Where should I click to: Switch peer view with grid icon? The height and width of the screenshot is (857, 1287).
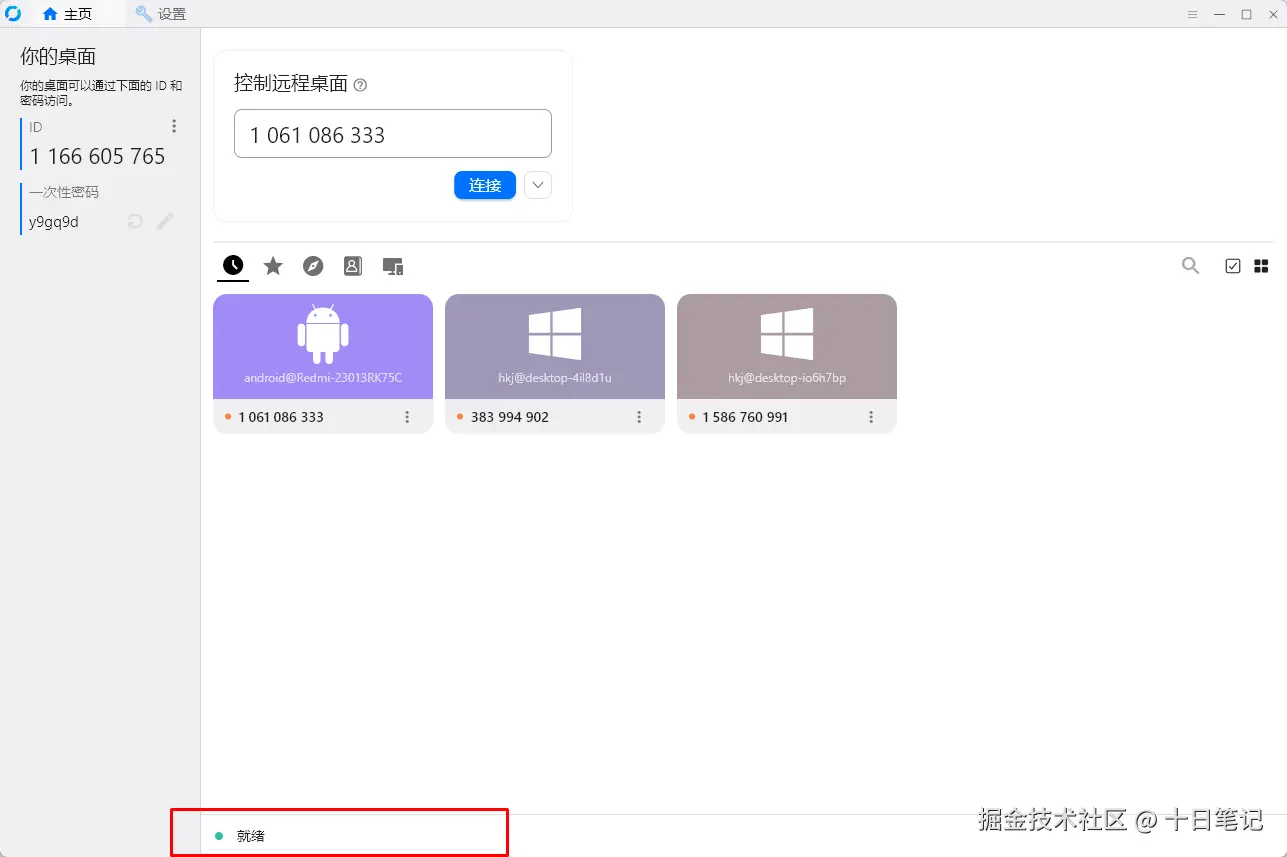coord(1261,266)
